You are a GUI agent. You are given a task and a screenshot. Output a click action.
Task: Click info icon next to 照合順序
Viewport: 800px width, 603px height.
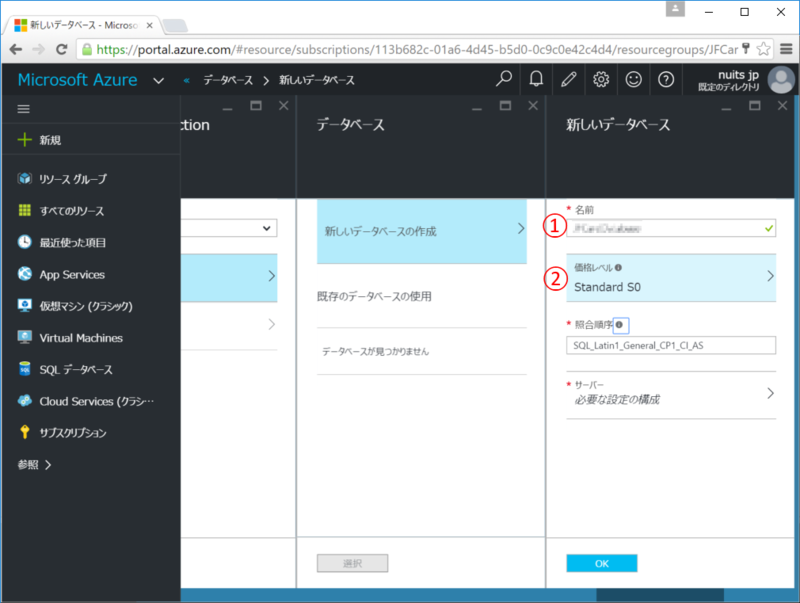[x=619, y=324]
